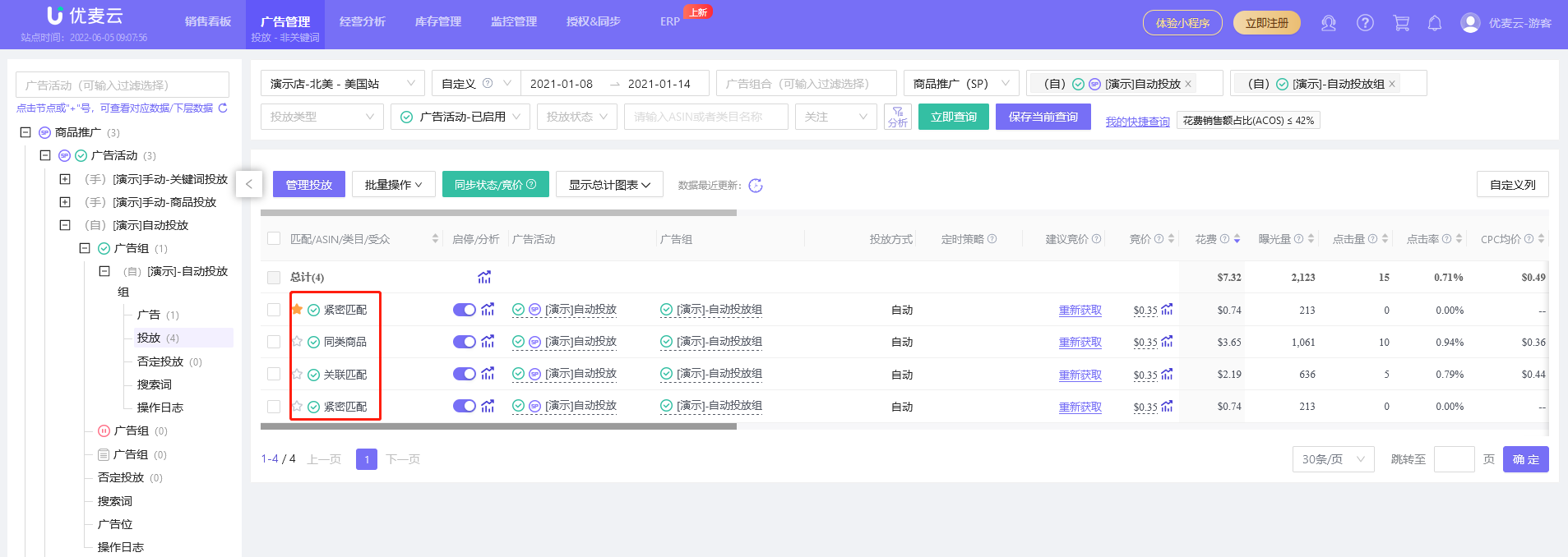Sort by the 曝光量 column sort arrows
The height and width of the screenshot is (557, 1568).
(x=1311, y=239)
